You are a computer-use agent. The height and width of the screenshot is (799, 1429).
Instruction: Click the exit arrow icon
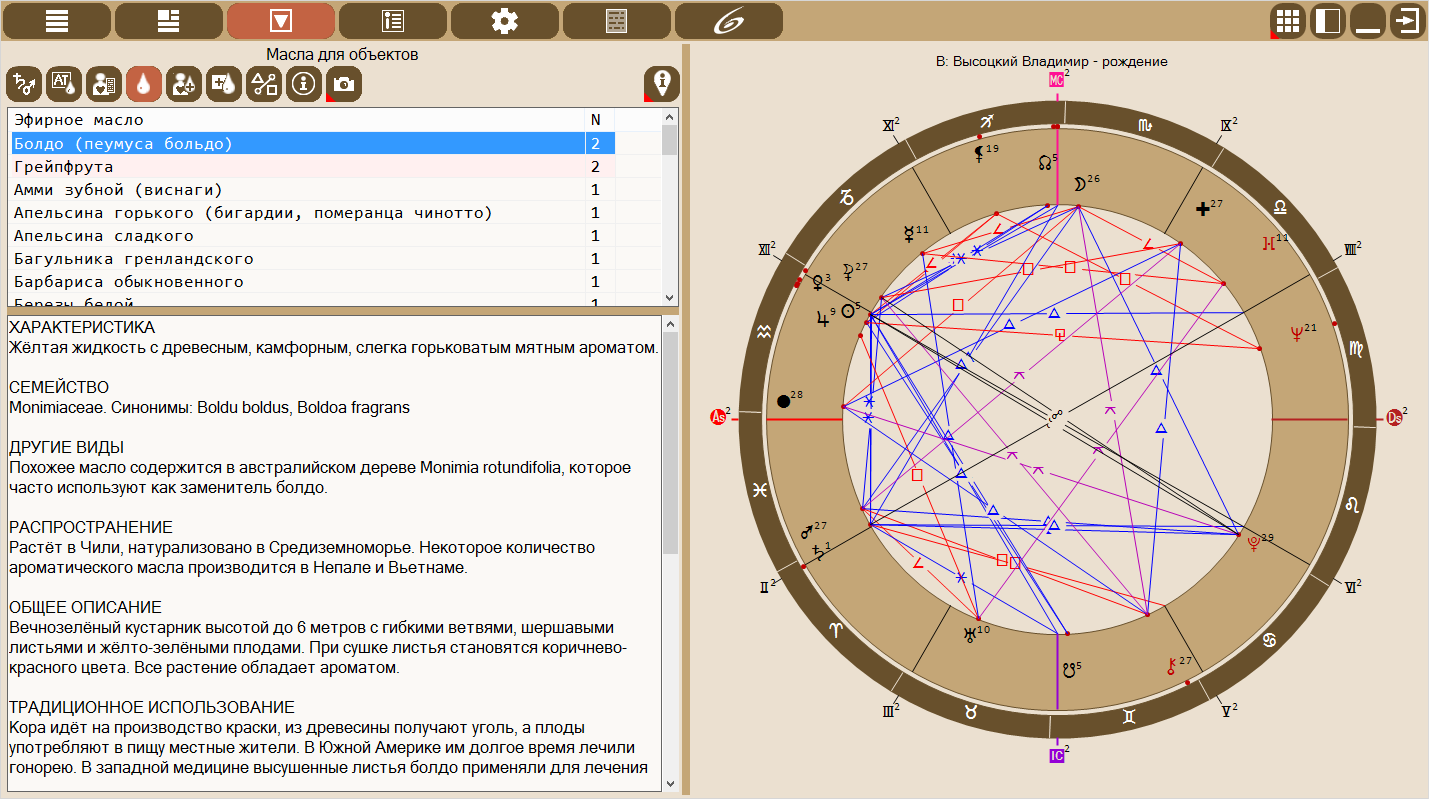click(1407, 21)
